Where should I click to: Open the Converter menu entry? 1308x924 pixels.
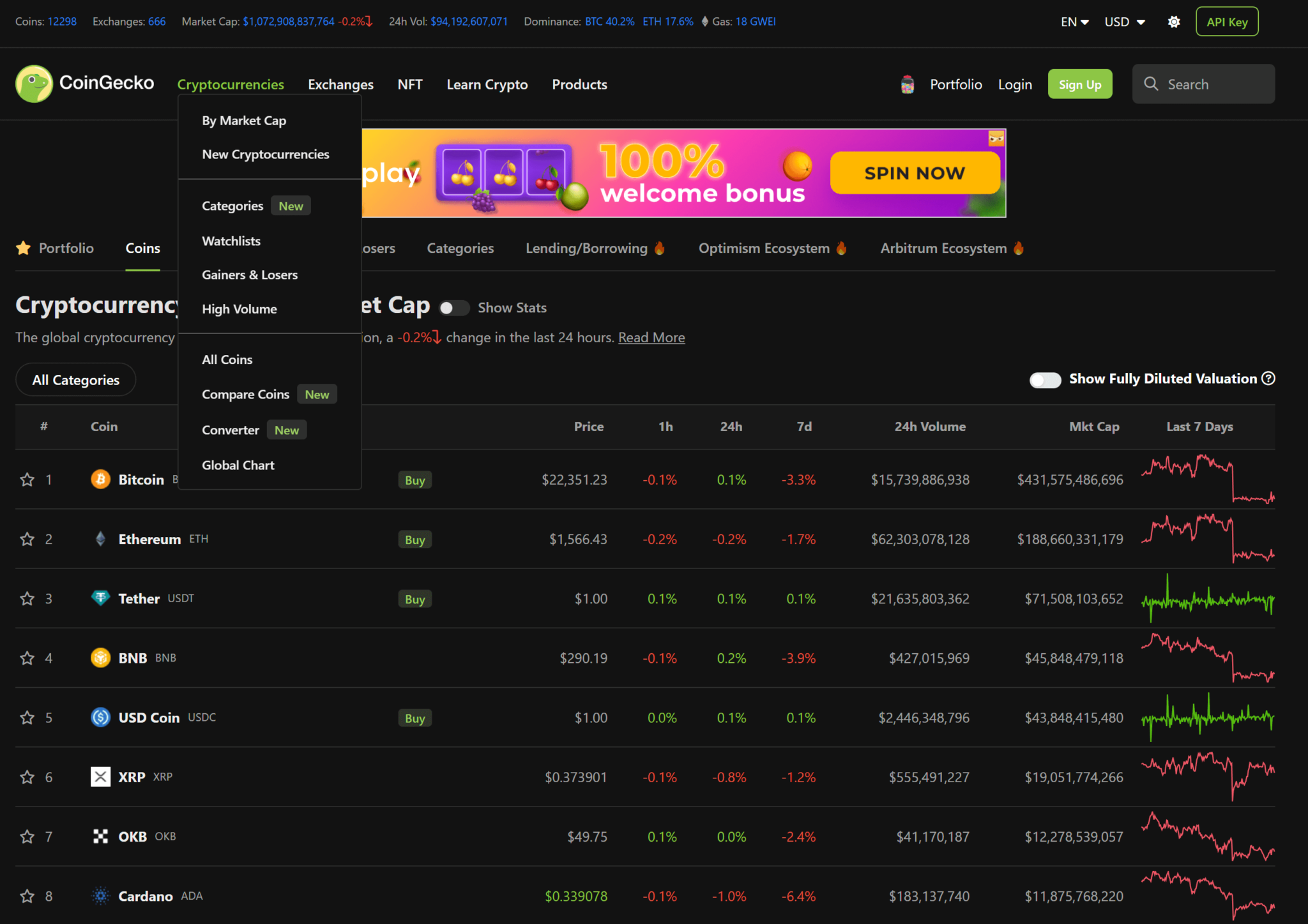(x=231, y=430)
